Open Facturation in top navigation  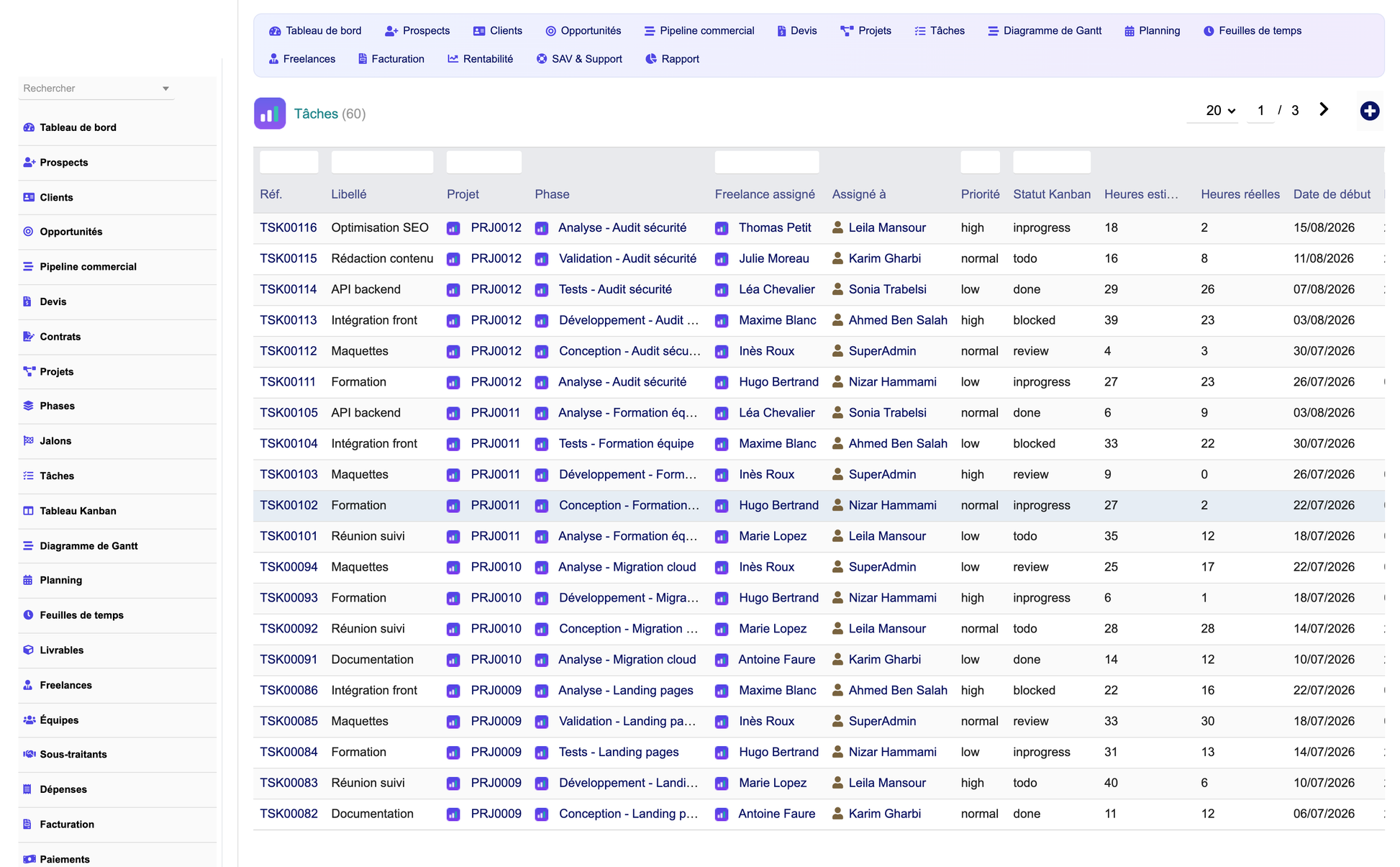coord(391,59)
